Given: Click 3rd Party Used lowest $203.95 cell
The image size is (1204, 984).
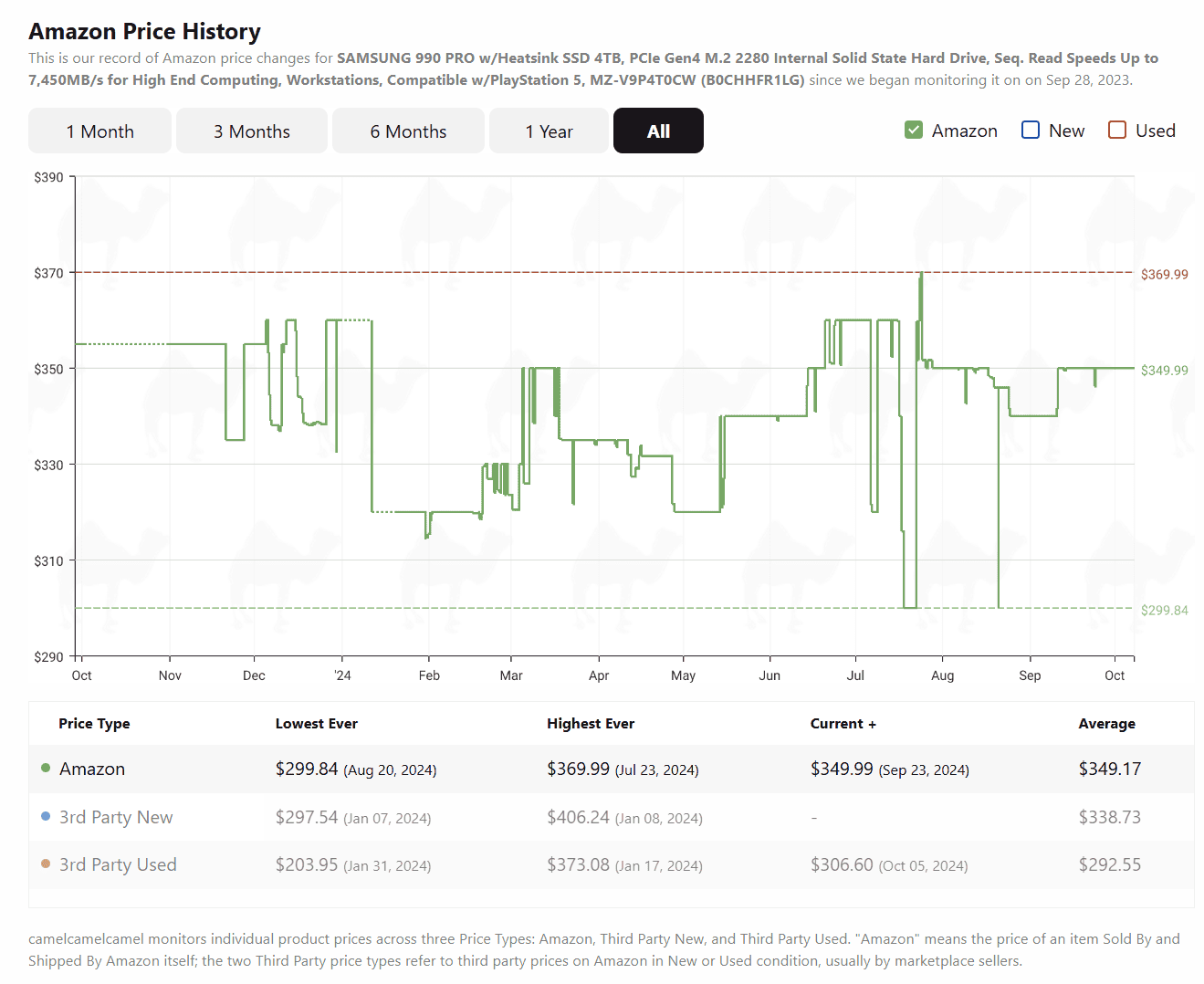Looking at the screenshot, I should tap(353, 864).
